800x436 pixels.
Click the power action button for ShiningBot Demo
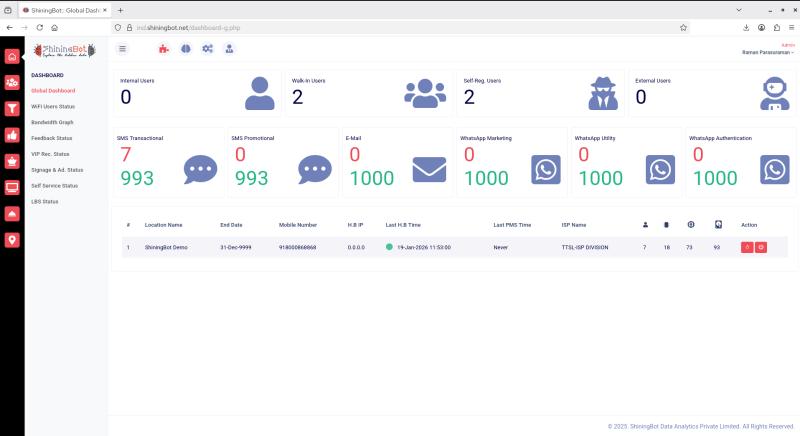tap(761, 246)
